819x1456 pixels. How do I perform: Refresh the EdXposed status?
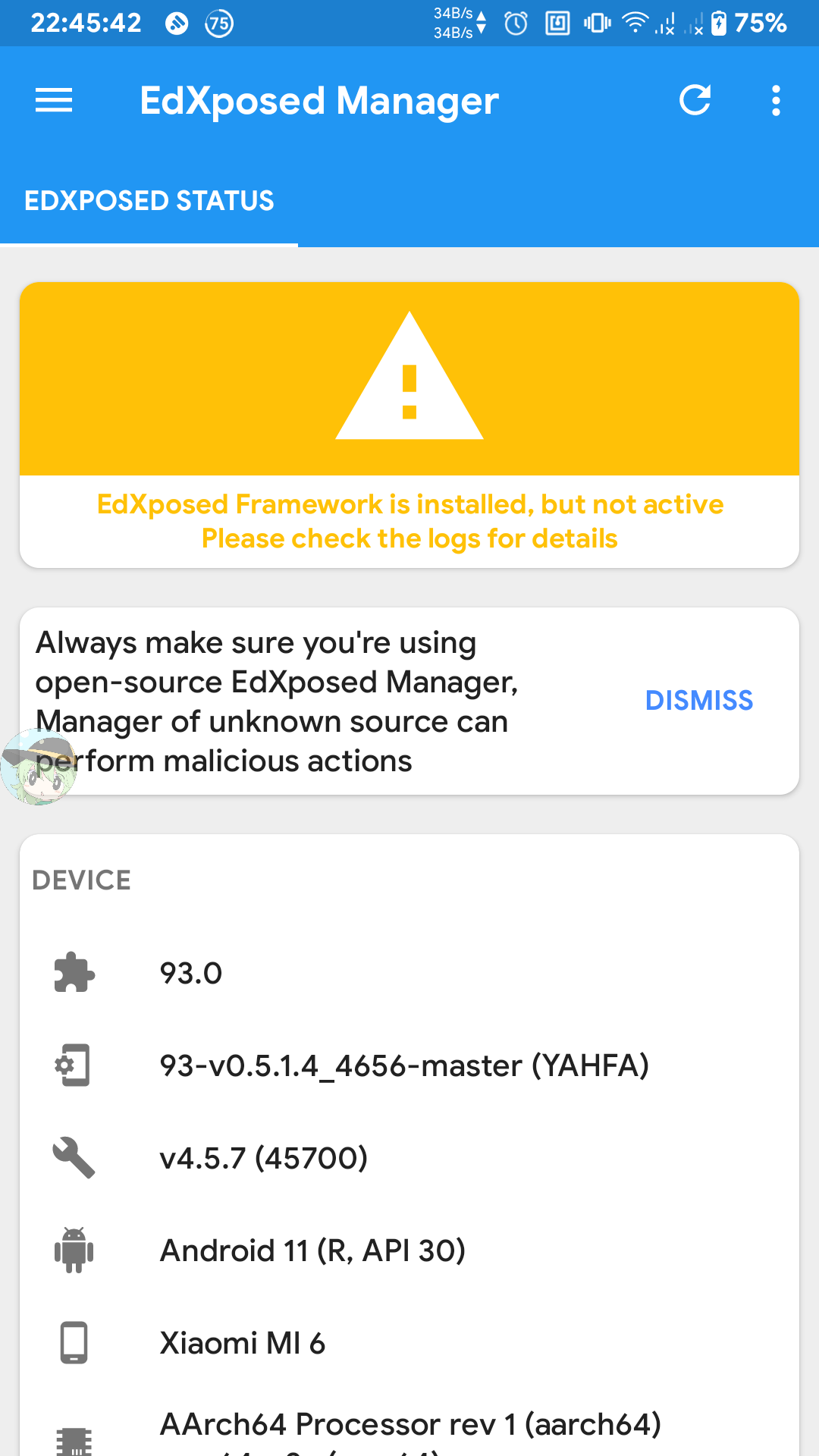pos(695,100)
